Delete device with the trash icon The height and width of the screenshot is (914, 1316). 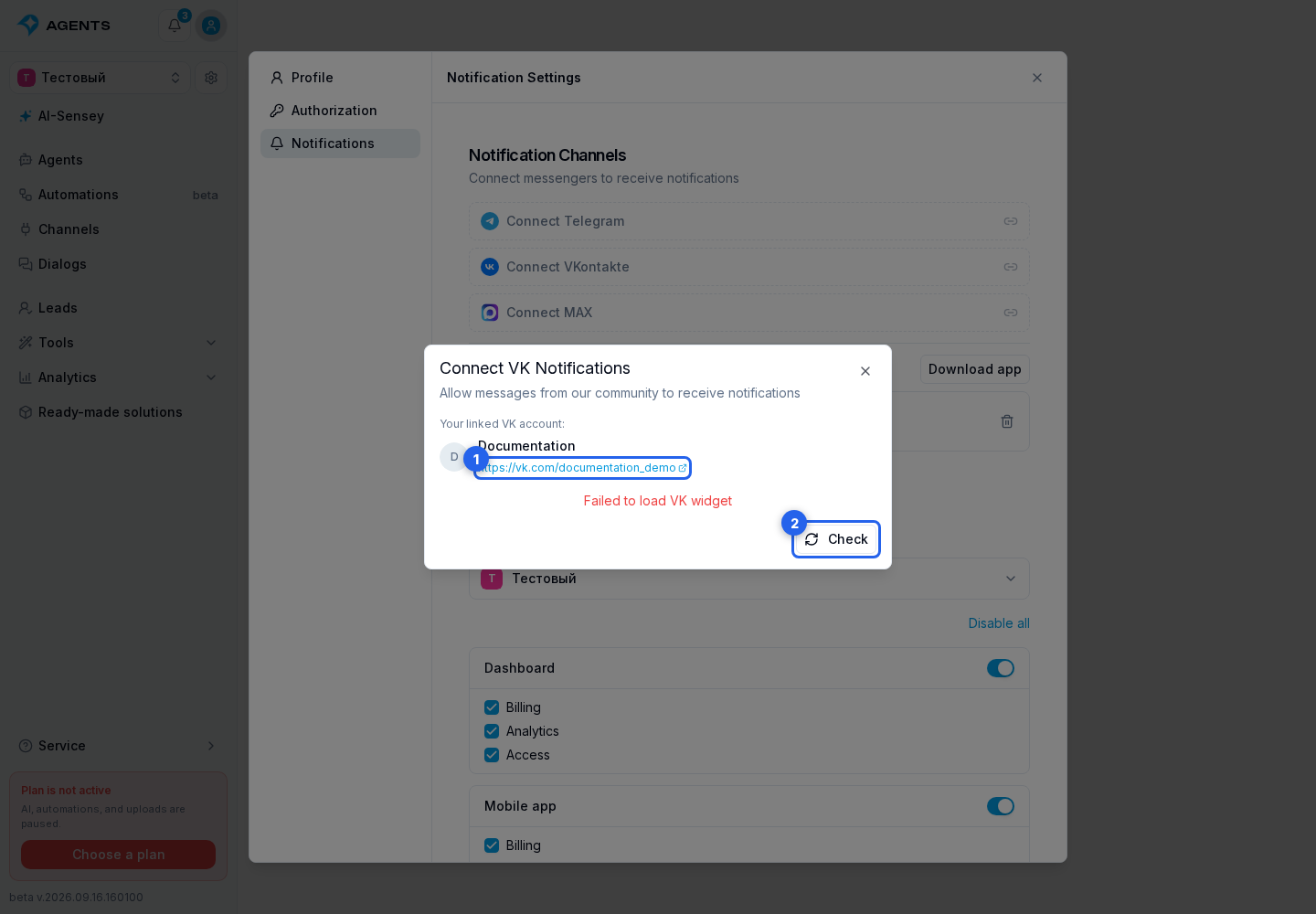coord(1007,421)
